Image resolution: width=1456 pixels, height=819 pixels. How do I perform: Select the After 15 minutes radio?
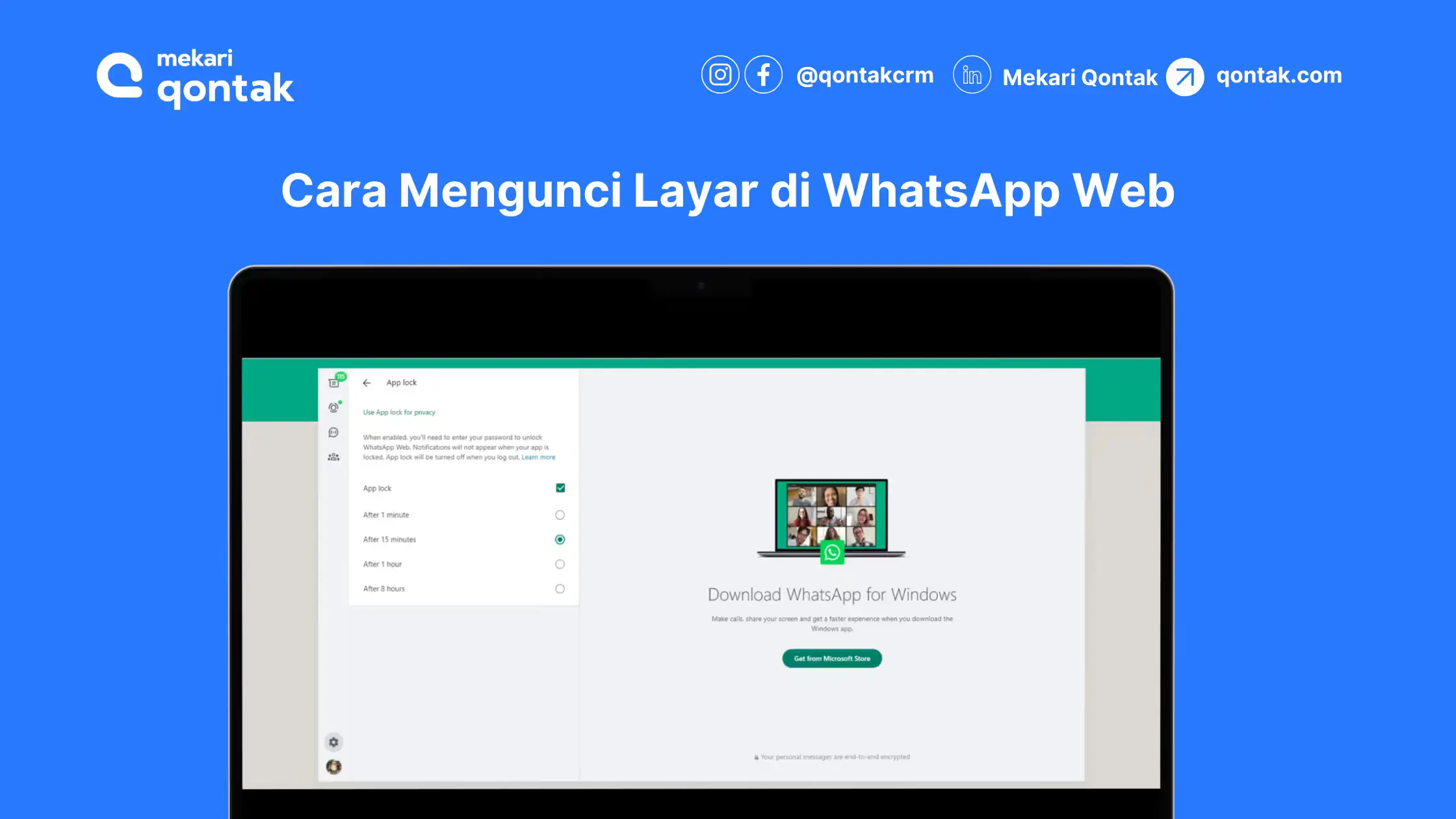[x=560, y=539]
